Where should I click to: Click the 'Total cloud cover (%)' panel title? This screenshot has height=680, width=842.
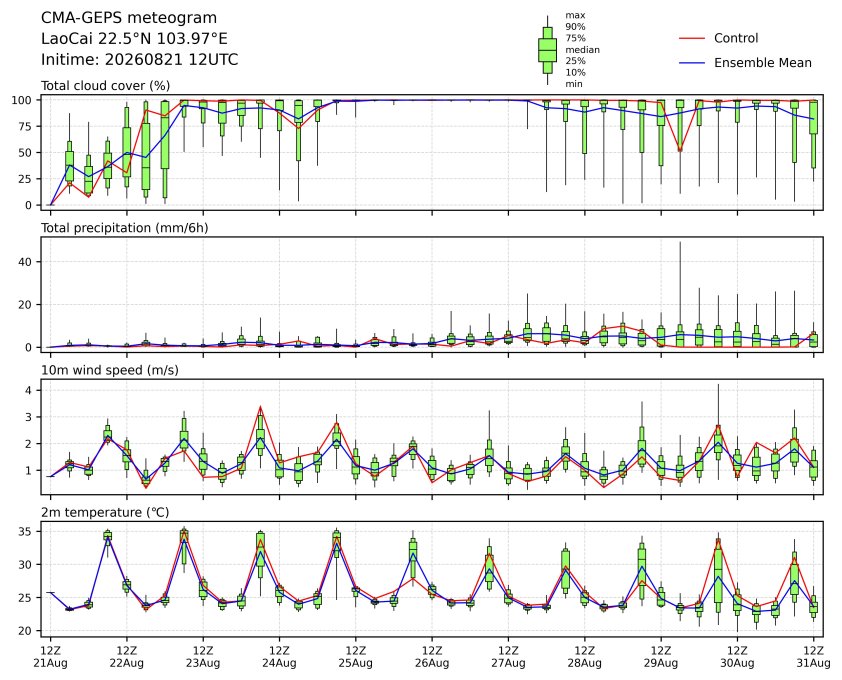coord(106,86)
